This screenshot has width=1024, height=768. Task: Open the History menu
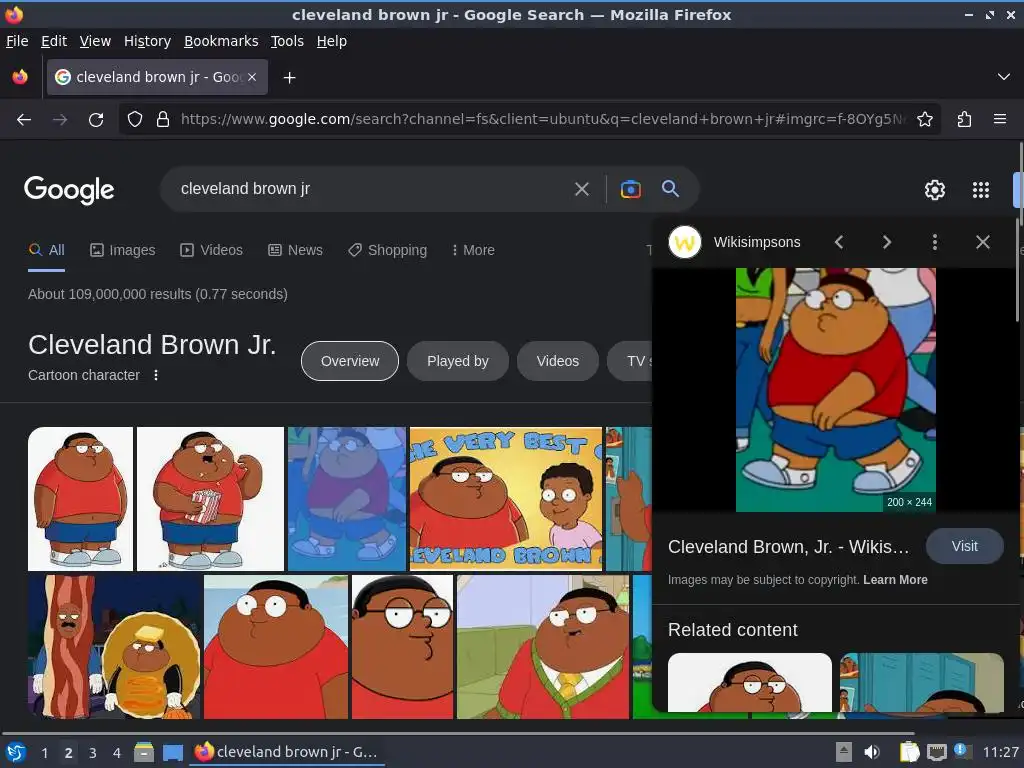148,41
